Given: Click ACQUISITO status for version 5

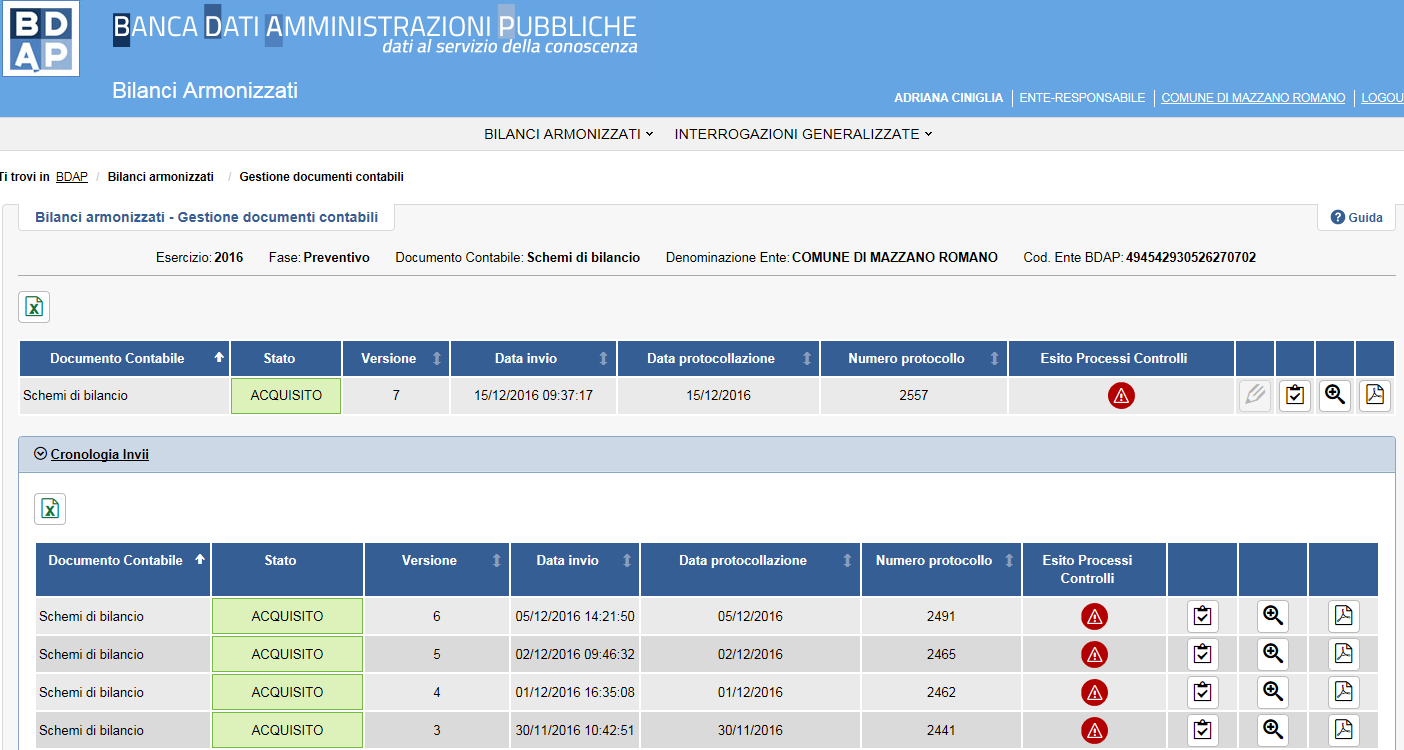Looking at the screenshot, I should click(x=287, y=655).
